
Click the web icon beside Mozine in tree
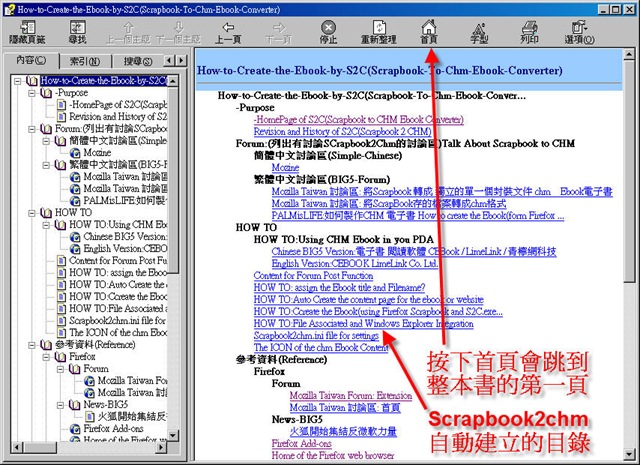click(75, 153)
